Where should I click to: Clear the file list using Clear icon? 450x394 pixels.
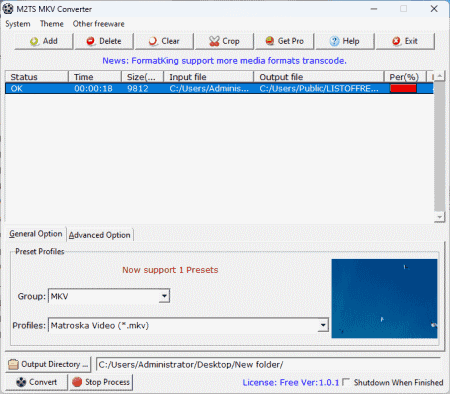tap(153, 41)
